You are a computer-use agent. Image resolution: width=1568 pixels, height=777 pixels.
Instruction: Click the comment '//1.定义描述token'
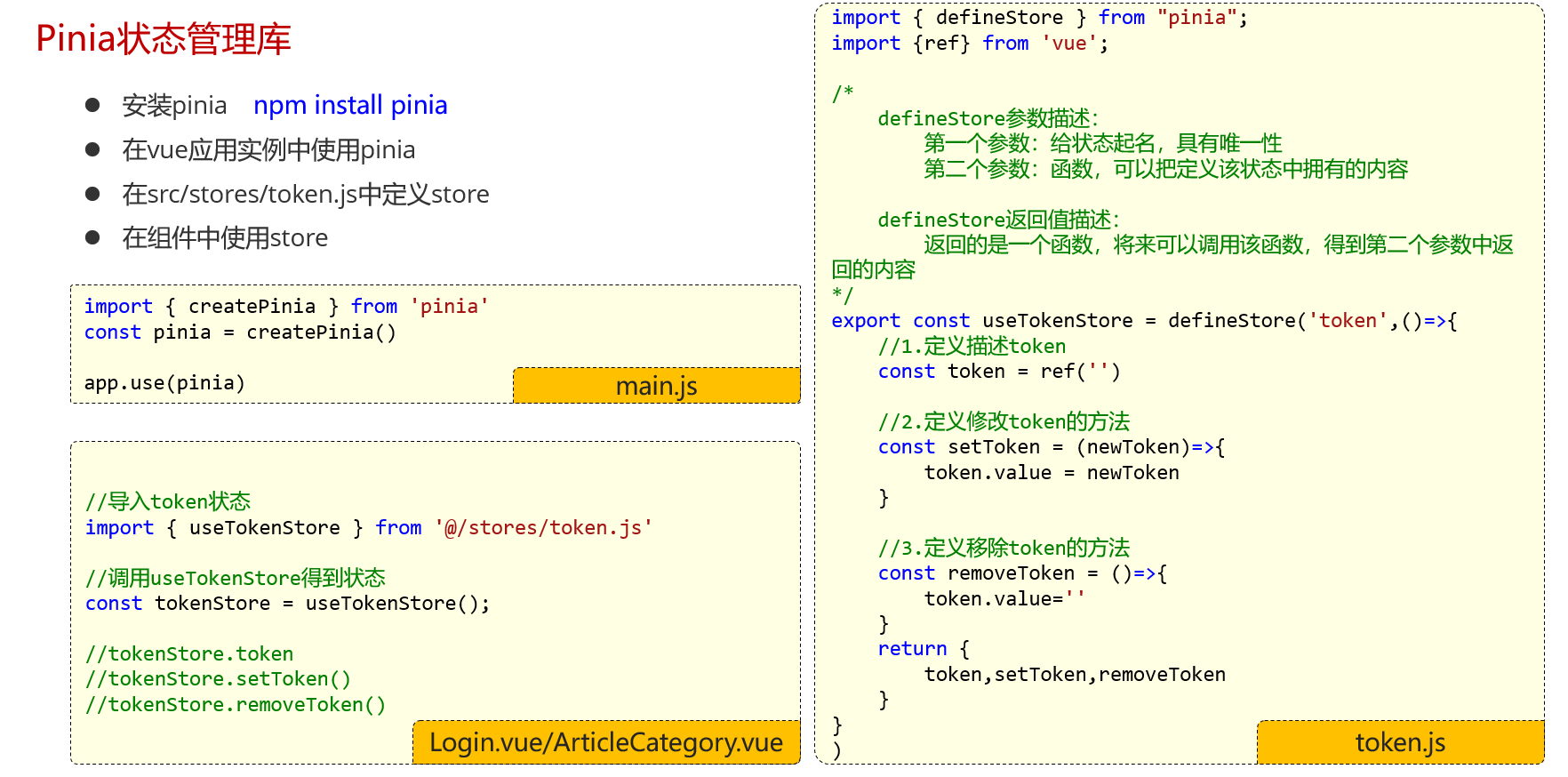tap(972, 347)
